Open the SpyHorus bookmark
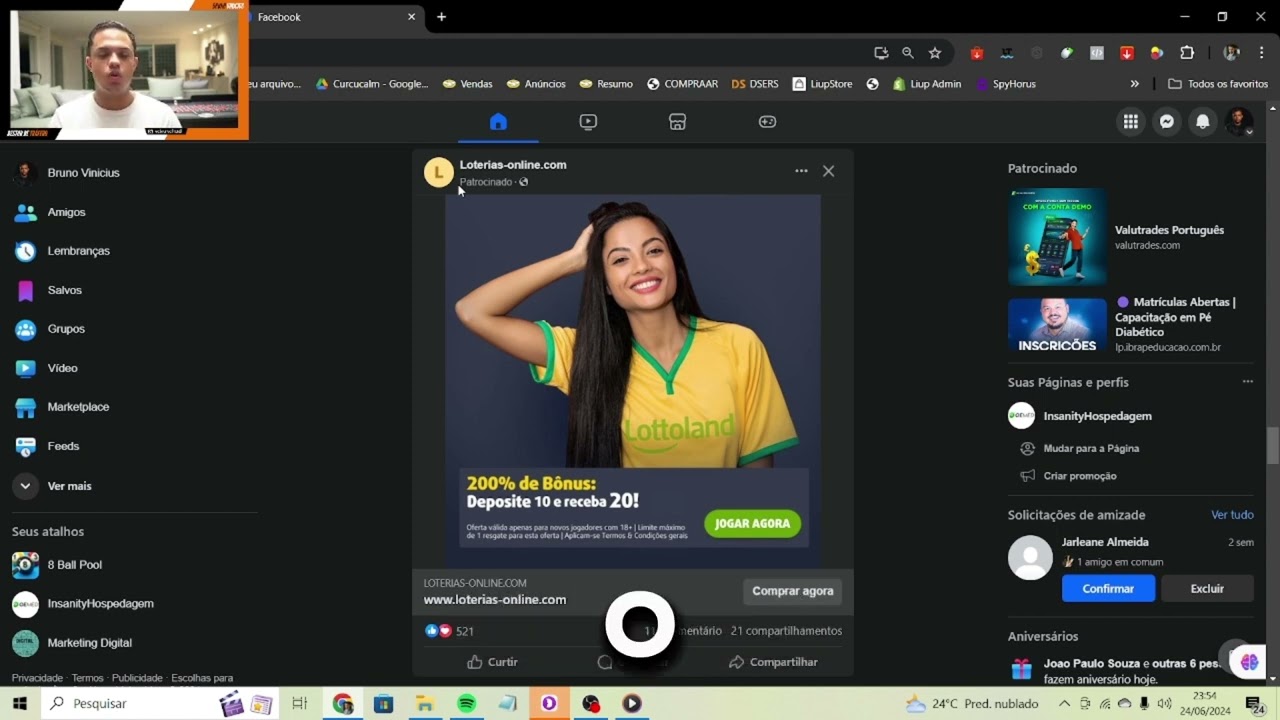 tap(1006, 84)
